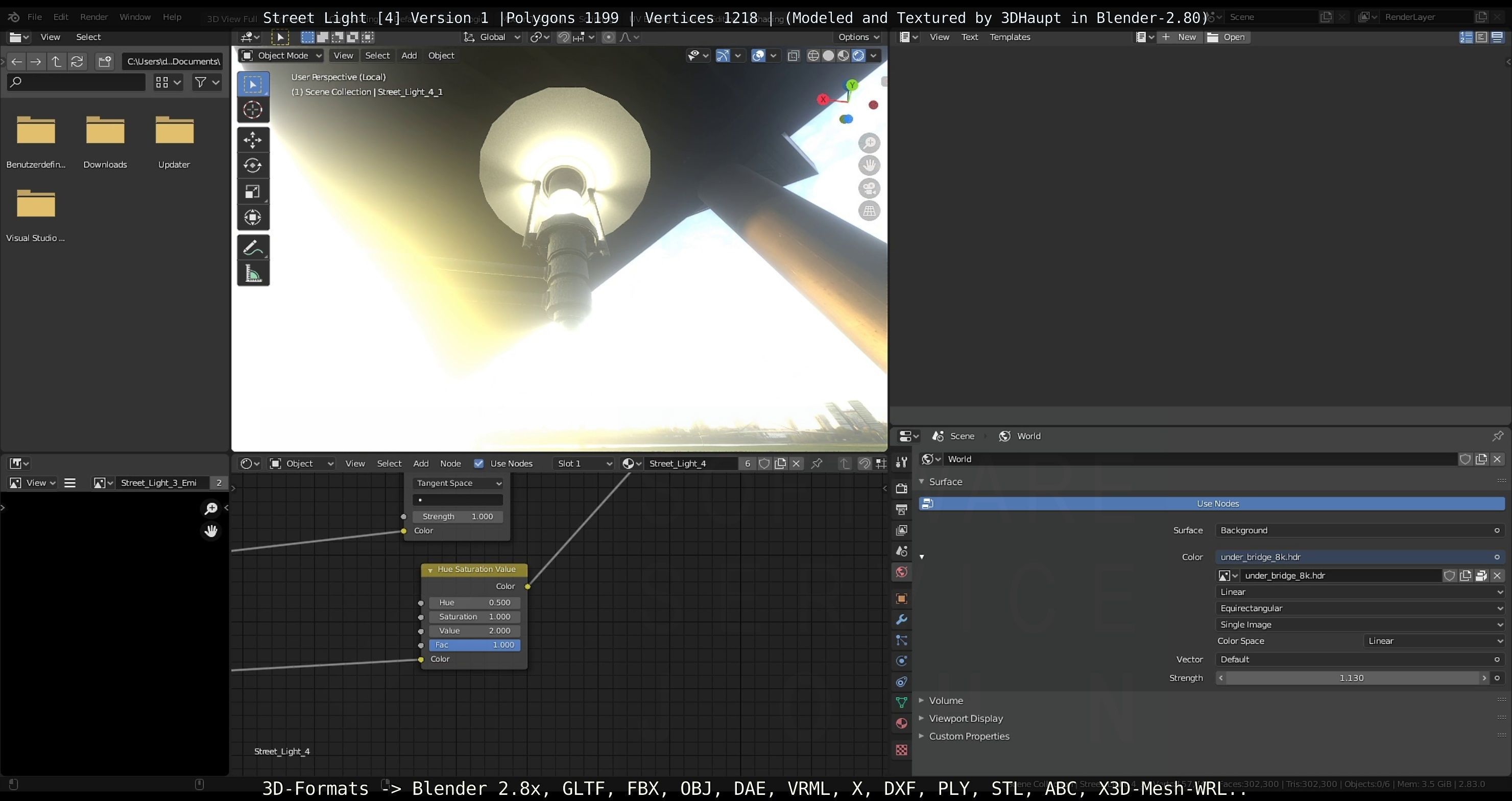Open the Object Mode dropdown
The width and height of the screenshot is (1512, 801).
tap(282, 56)
